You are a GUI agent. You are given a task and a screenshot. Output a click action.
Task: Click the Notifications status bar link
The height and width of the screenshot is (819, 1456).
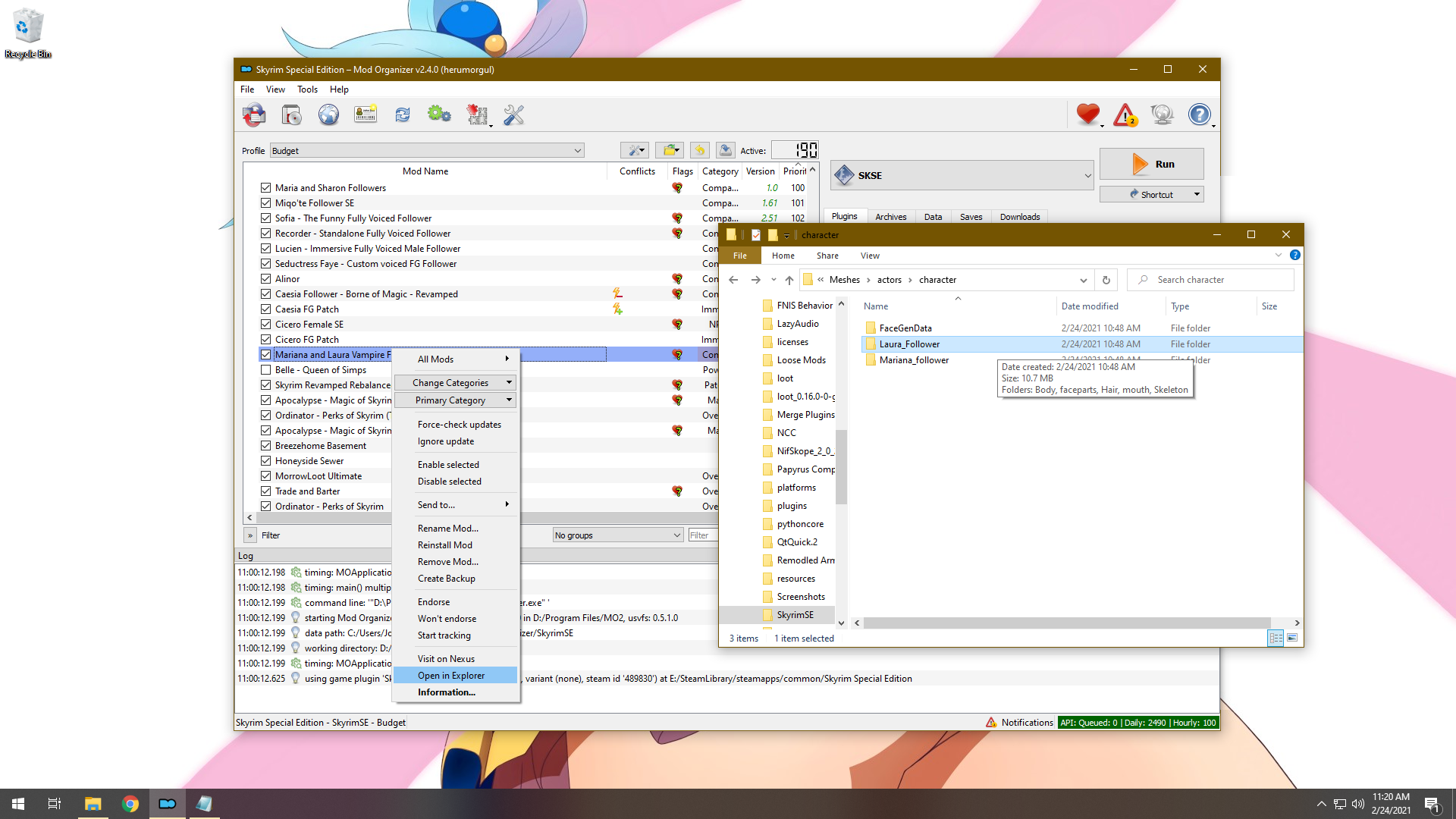click(1019, 723)
